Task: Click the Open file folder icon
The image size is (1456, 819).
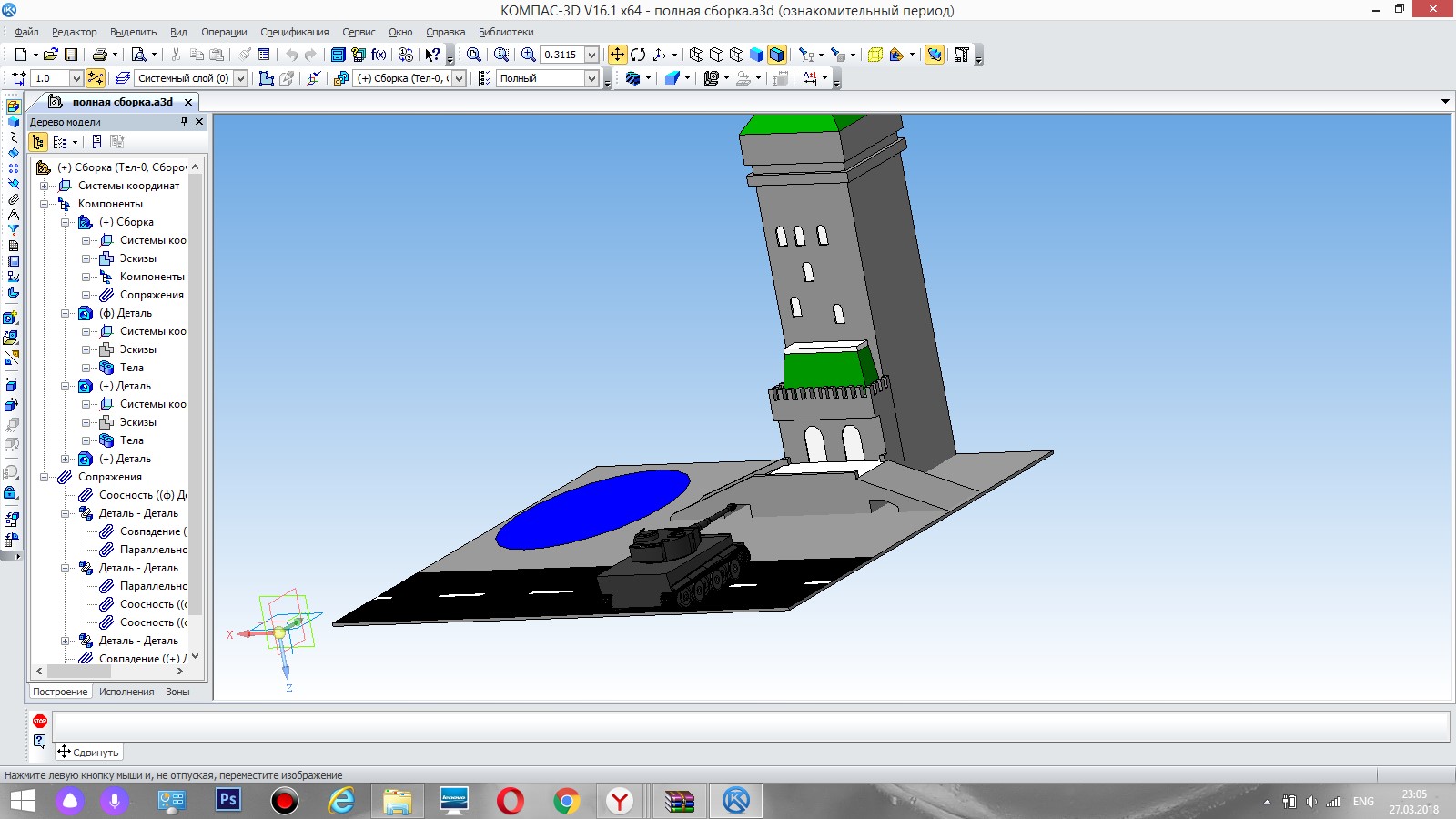Action: tap(51, 55)
